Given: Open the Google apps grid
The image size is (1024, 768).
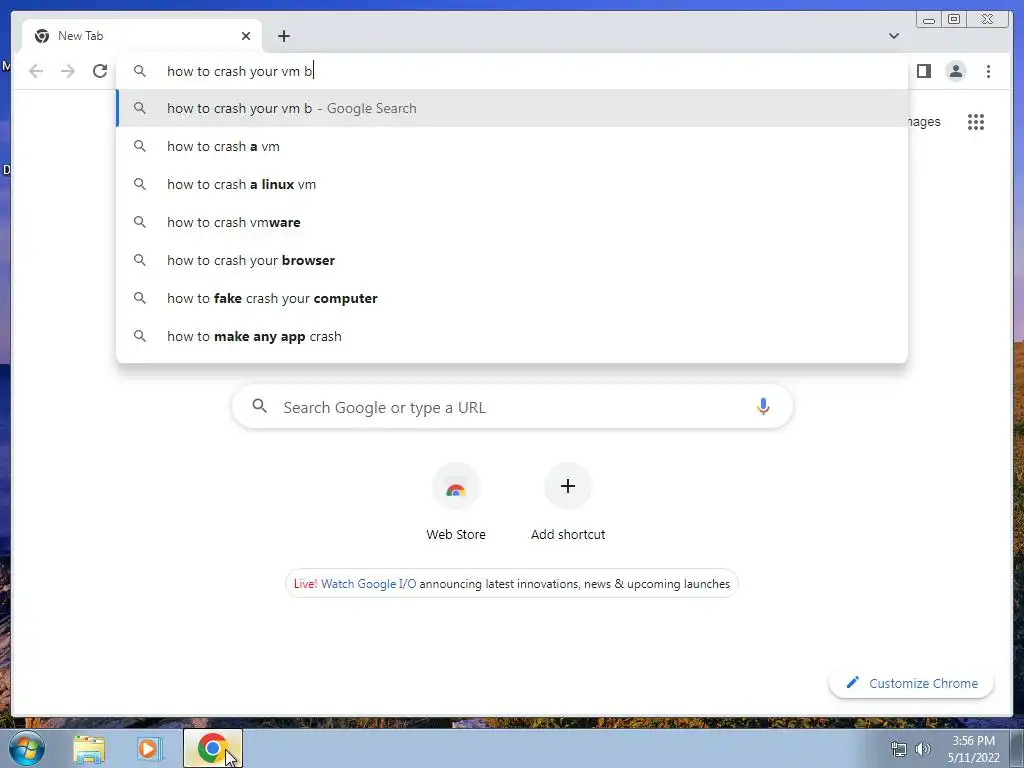Looking at the screenshot, I should pyautogui.click(x=976, y=121).
